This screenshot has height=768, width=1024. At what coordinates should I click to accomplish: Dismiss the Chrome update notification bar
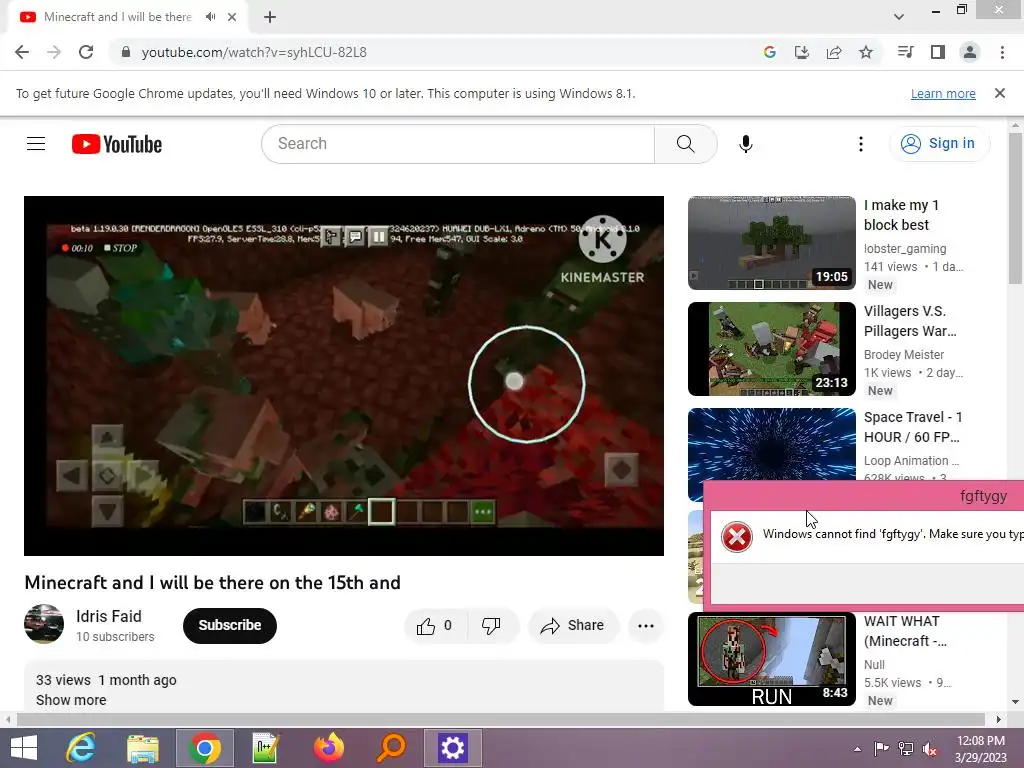click(x=1000, y=93)
